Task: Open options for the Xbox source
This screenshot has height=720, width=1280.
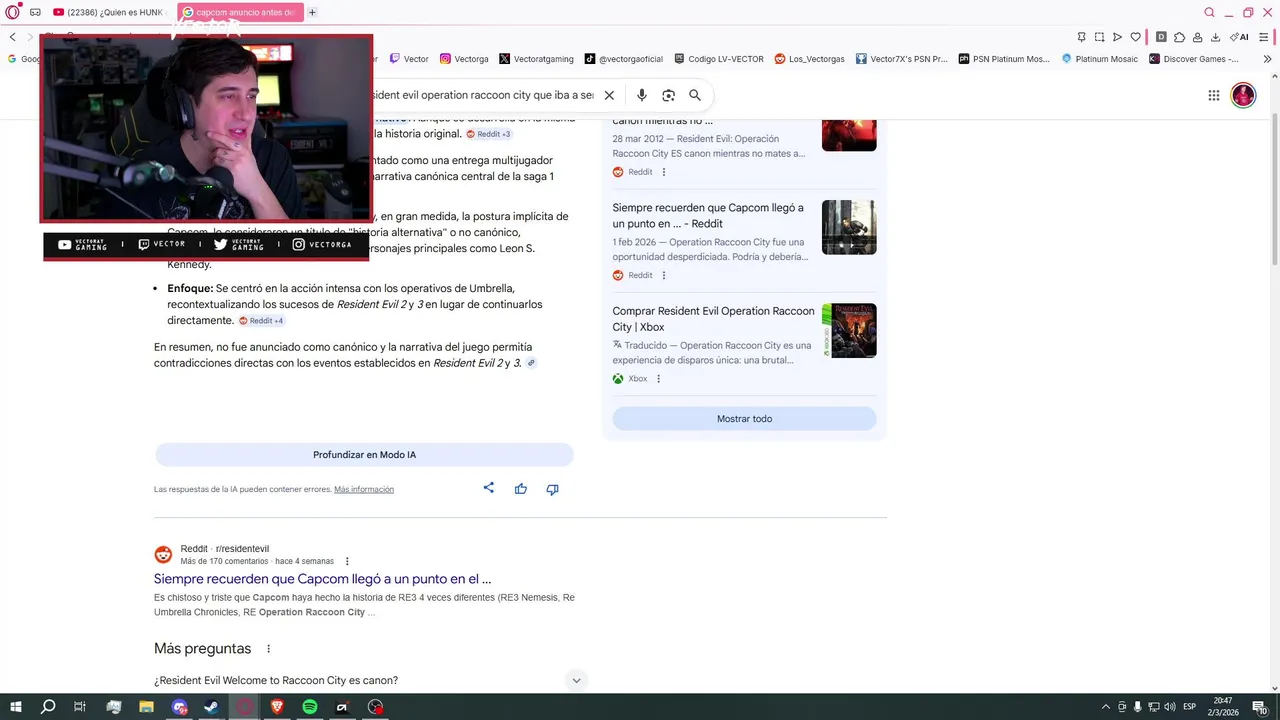Action: tap(658, 379)
